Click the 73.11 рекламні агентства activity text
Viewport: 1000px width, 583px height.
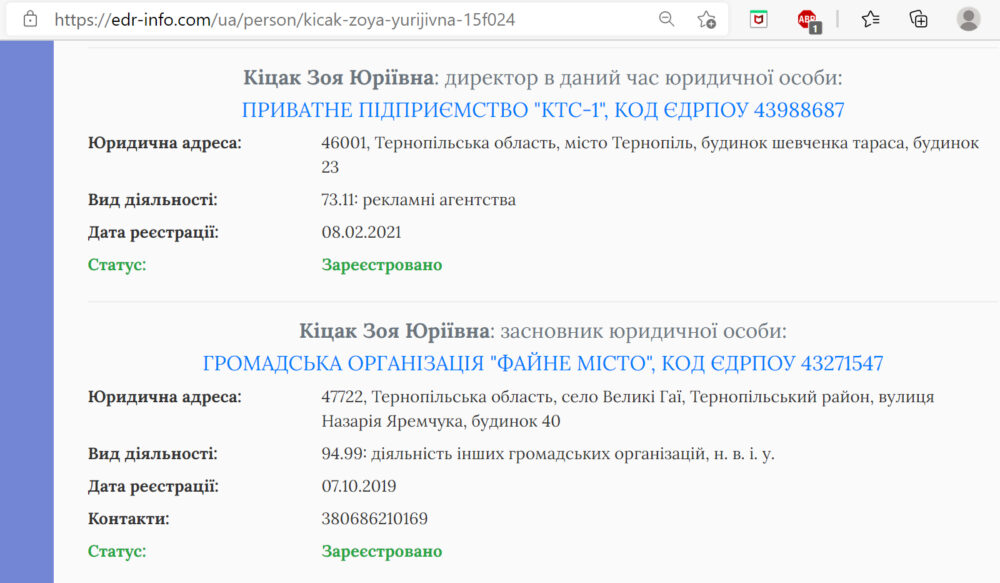tap(418, 200)
